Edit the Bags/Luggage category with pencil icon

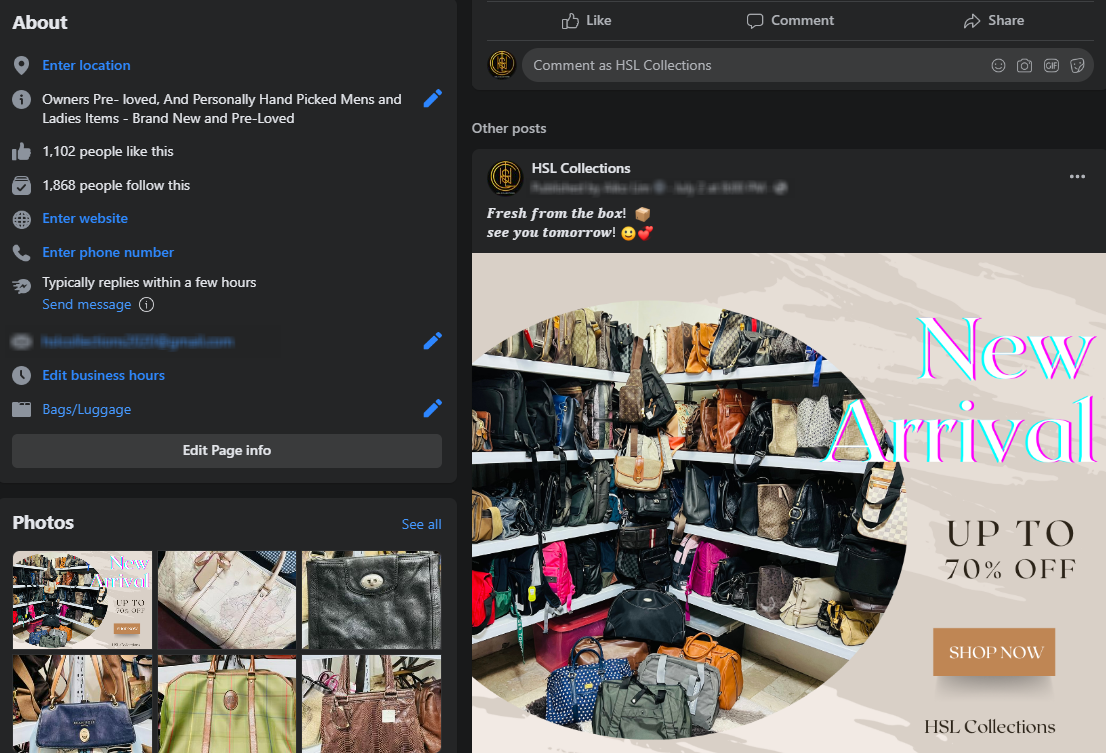(x=432, y=408)
